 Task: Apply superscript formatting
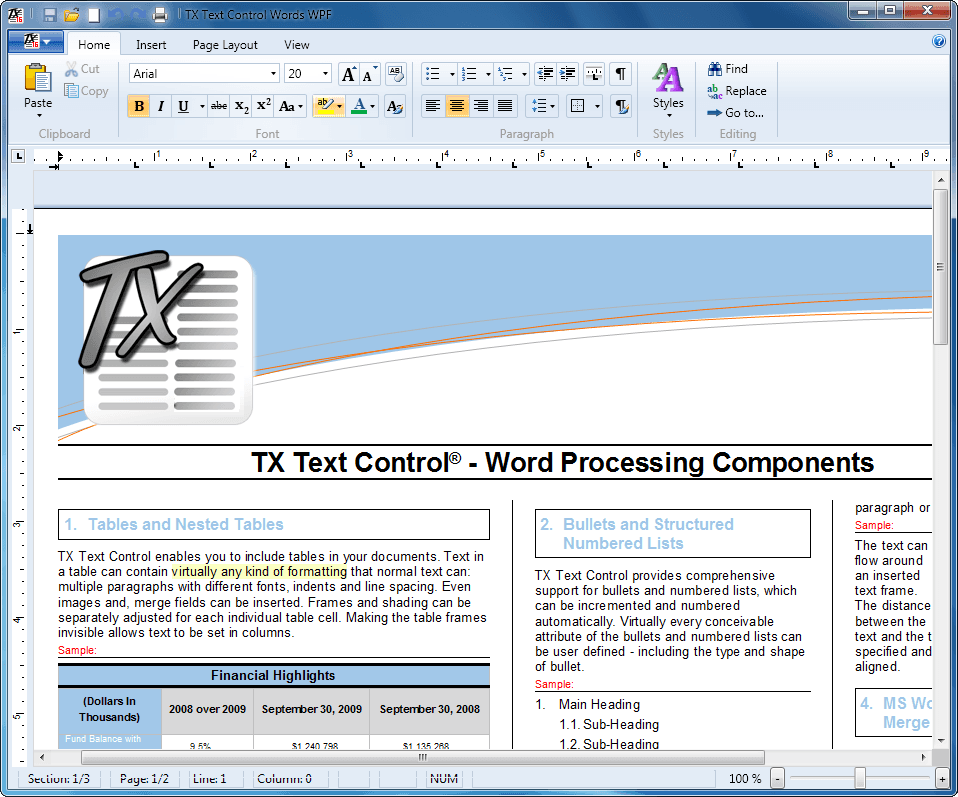coord(263,106)
